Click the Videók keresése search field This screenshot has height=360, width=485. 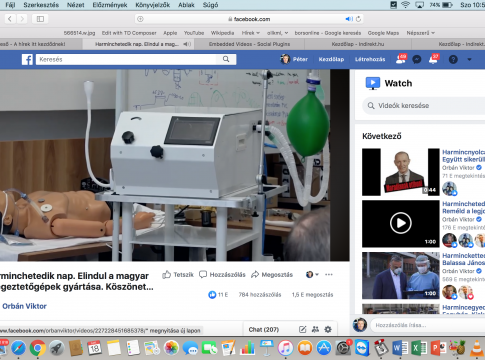424,106
